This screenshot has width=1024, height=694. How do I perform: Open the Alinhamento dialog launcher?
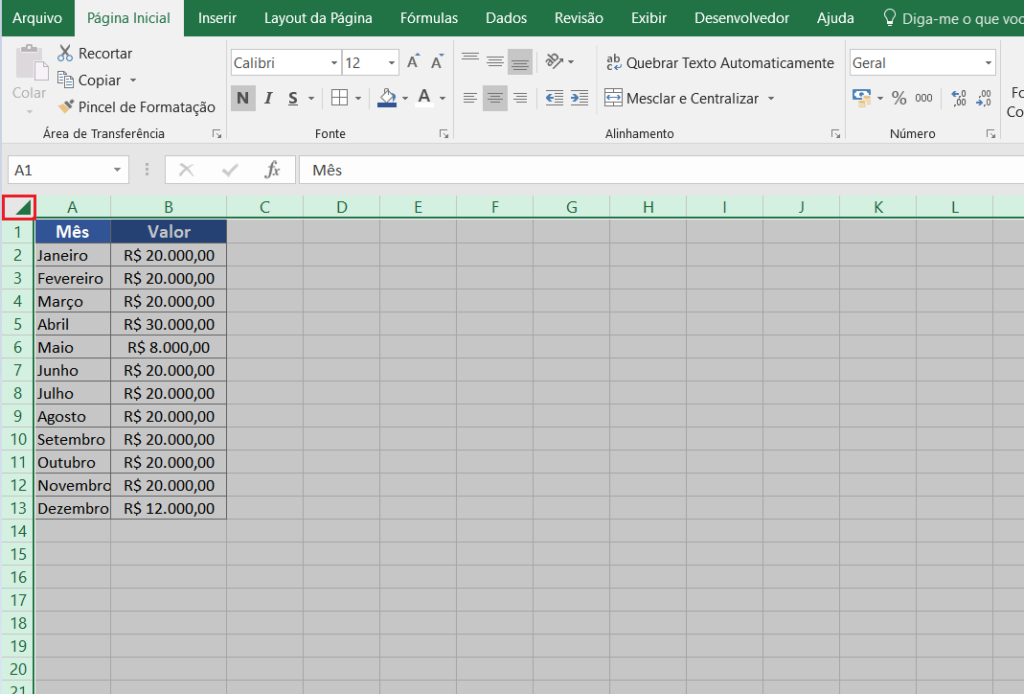tap(835, 134)
